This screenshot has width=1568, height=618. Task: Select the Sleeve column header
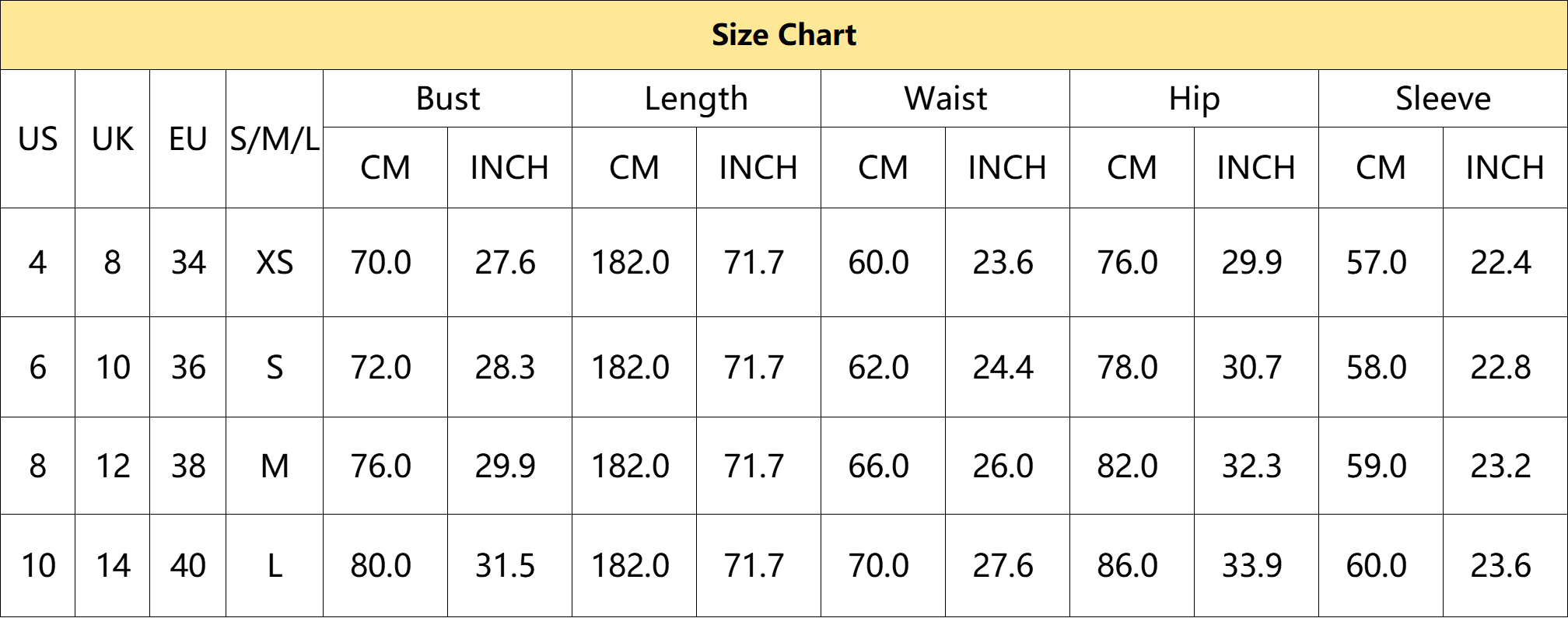click(x=1443, y=99)
